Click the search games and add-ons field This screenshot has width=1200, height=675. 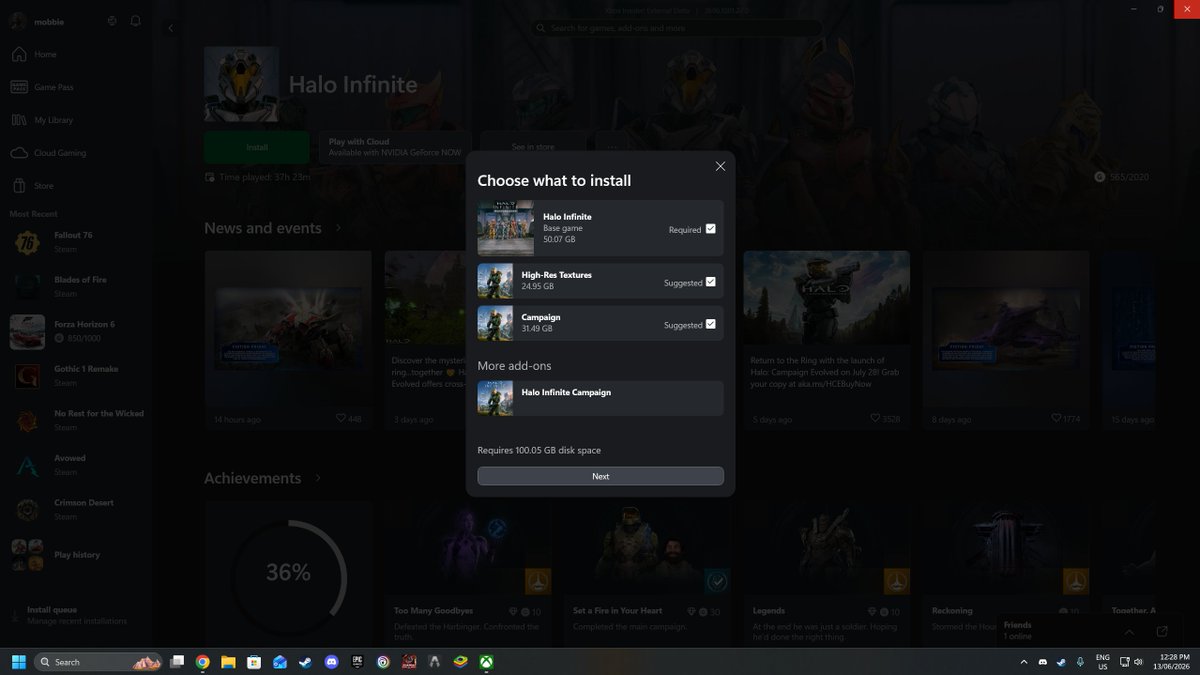pos(678,28)
